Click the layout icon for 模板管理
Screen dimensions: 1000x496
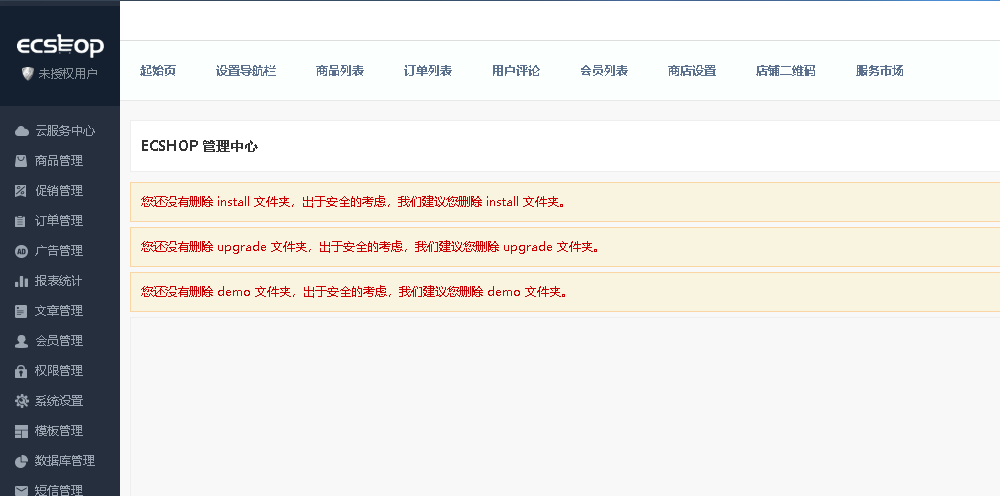click(x=22, y=431)
